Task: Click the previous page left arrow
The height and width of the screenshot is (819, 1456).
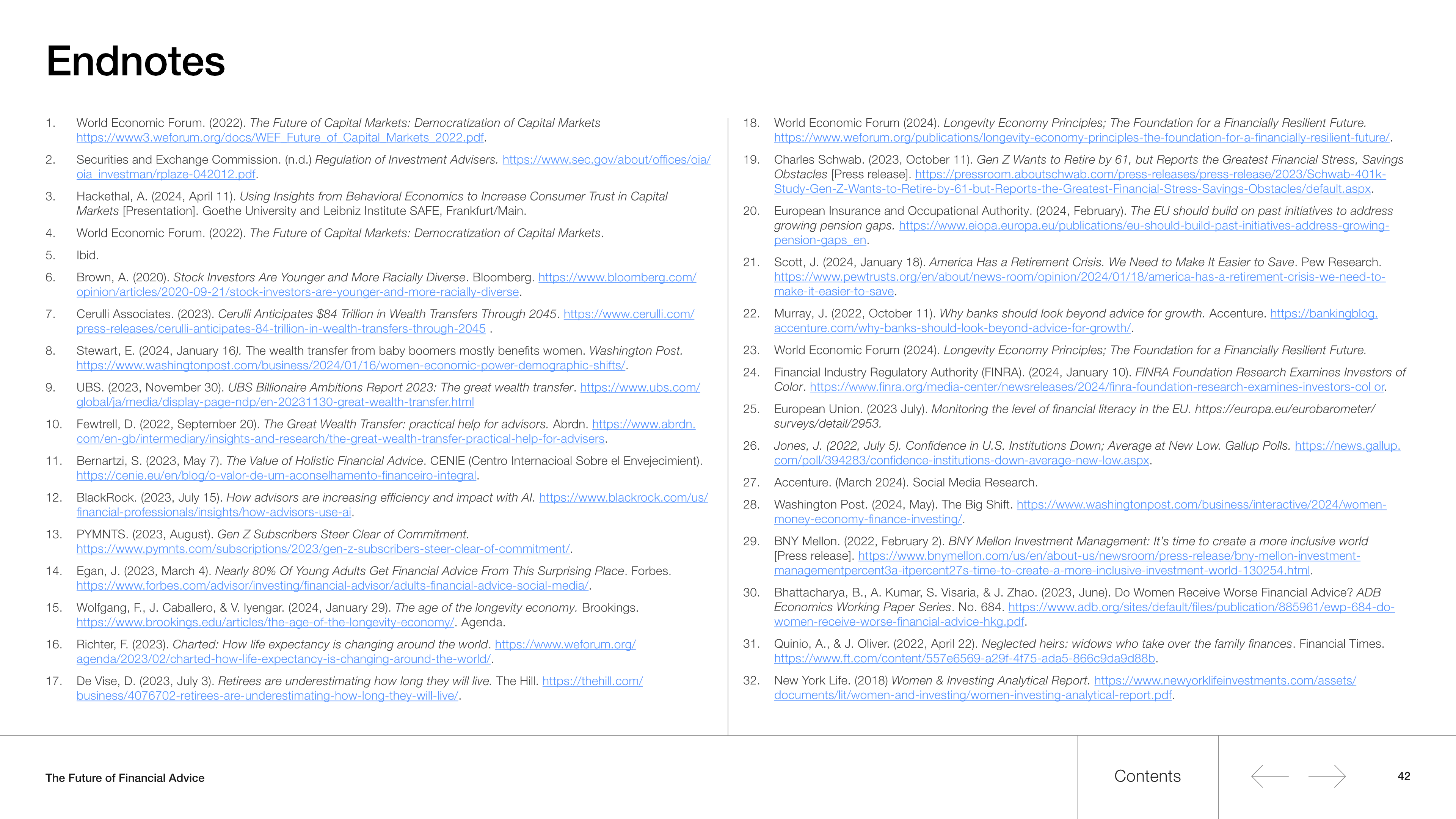Action: click(1269, 776)
